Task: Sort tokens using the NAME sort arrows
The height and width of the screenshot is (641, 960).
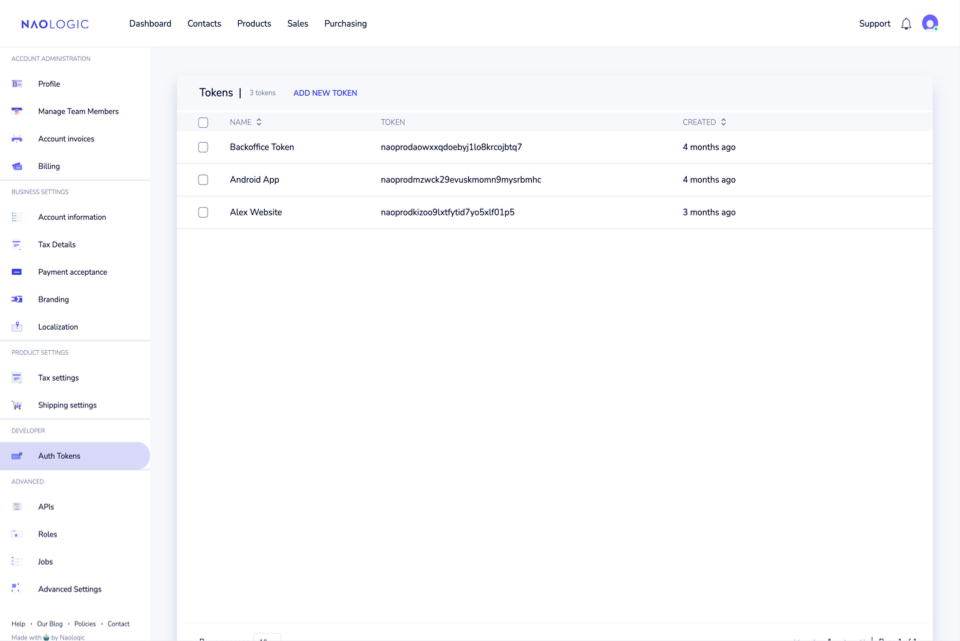Action: [259, 122]
